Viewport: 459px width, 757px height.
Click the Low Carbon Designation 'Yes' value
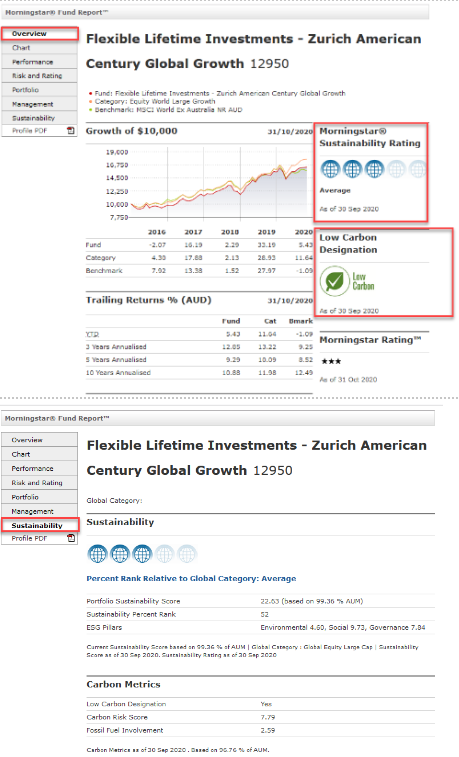tap(266, 704)
